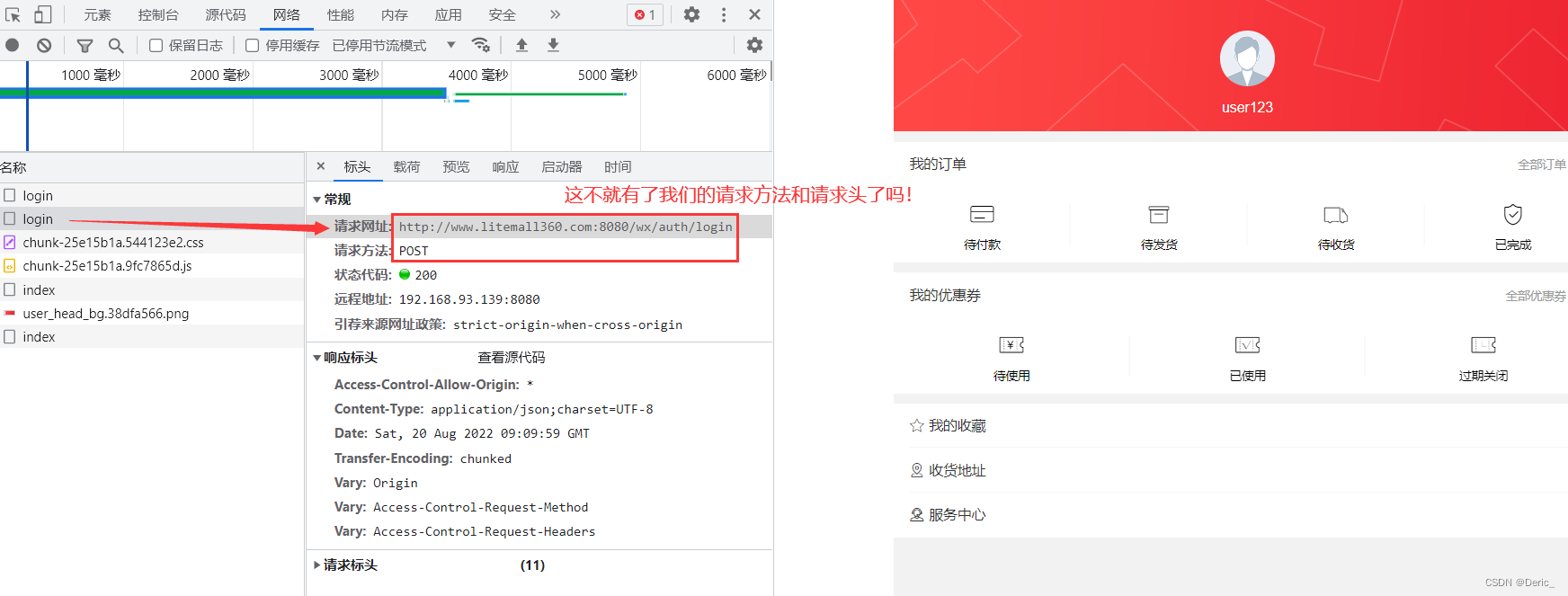Open the 预览 details tab
1568x596 pixels.
[x=456, y=166]
